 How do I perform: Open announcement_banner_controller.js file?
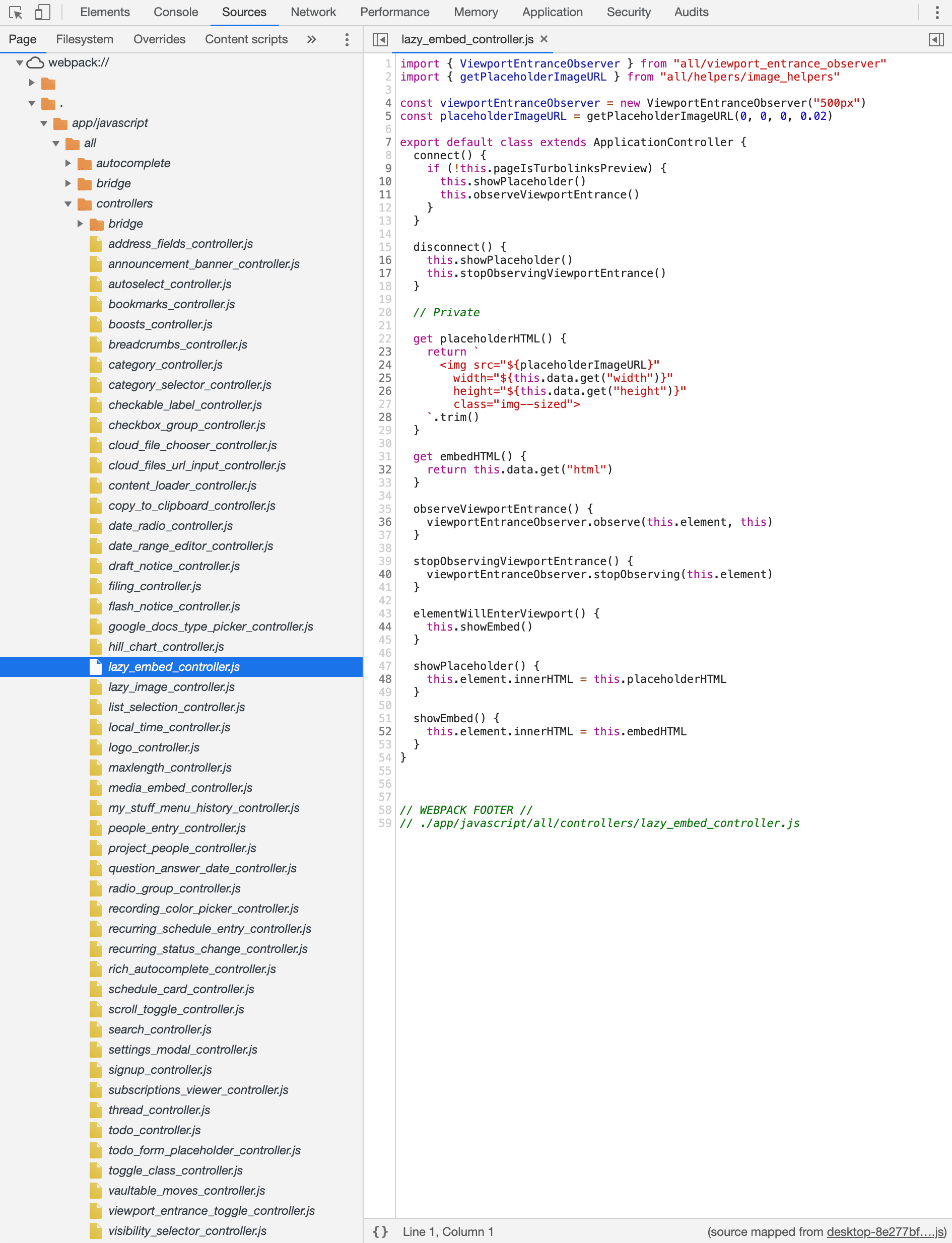click(204, 264)
